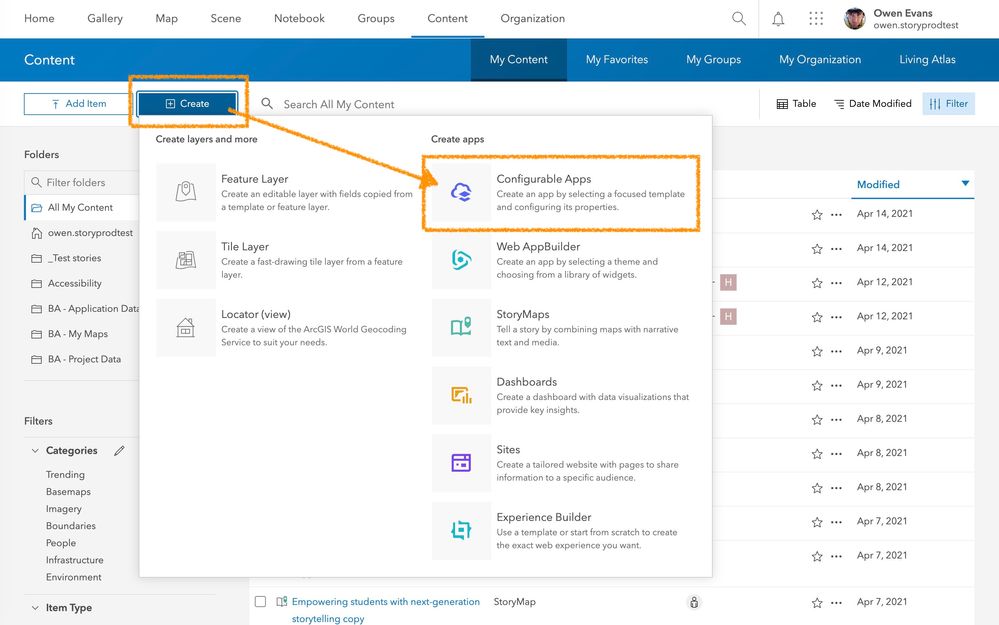Open the Map viewer
The width and height of the screenshot is (999, 625).
point(166,18)
